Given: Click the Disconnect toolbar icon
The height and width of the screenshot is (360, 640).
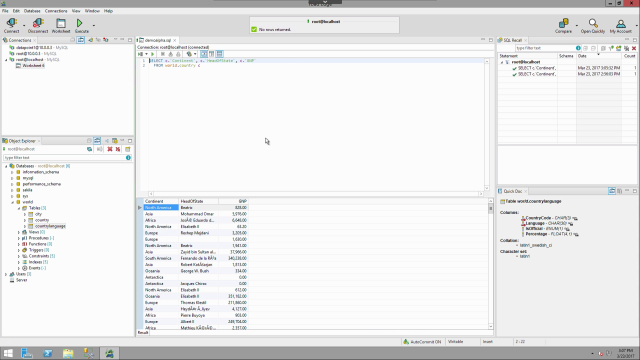Looking at the screenshot, I should (38, 25).
